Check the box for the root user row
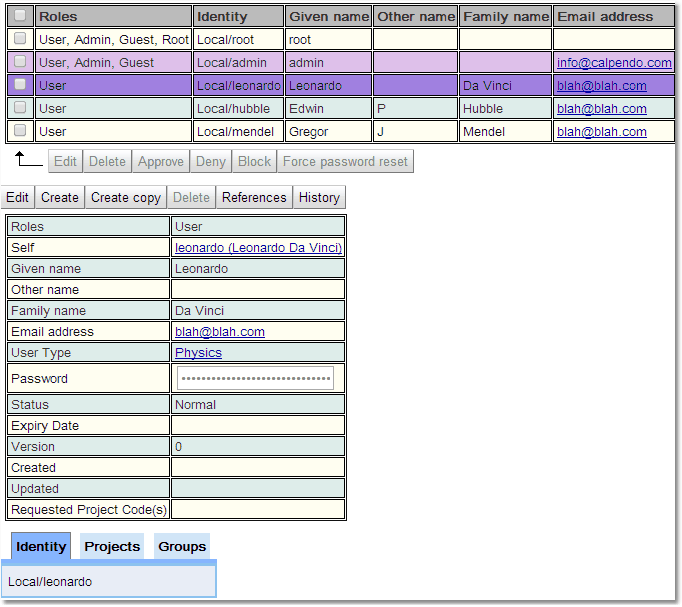Image resolution: width=682 pixels, height=607 pixels. (x=20, y=39)
